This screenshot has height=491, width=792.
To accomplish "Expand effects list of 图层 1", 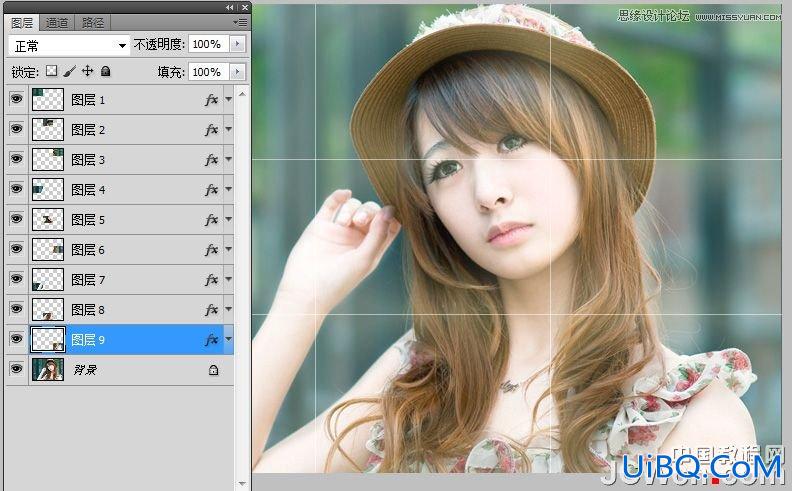I will coord(228,100).
